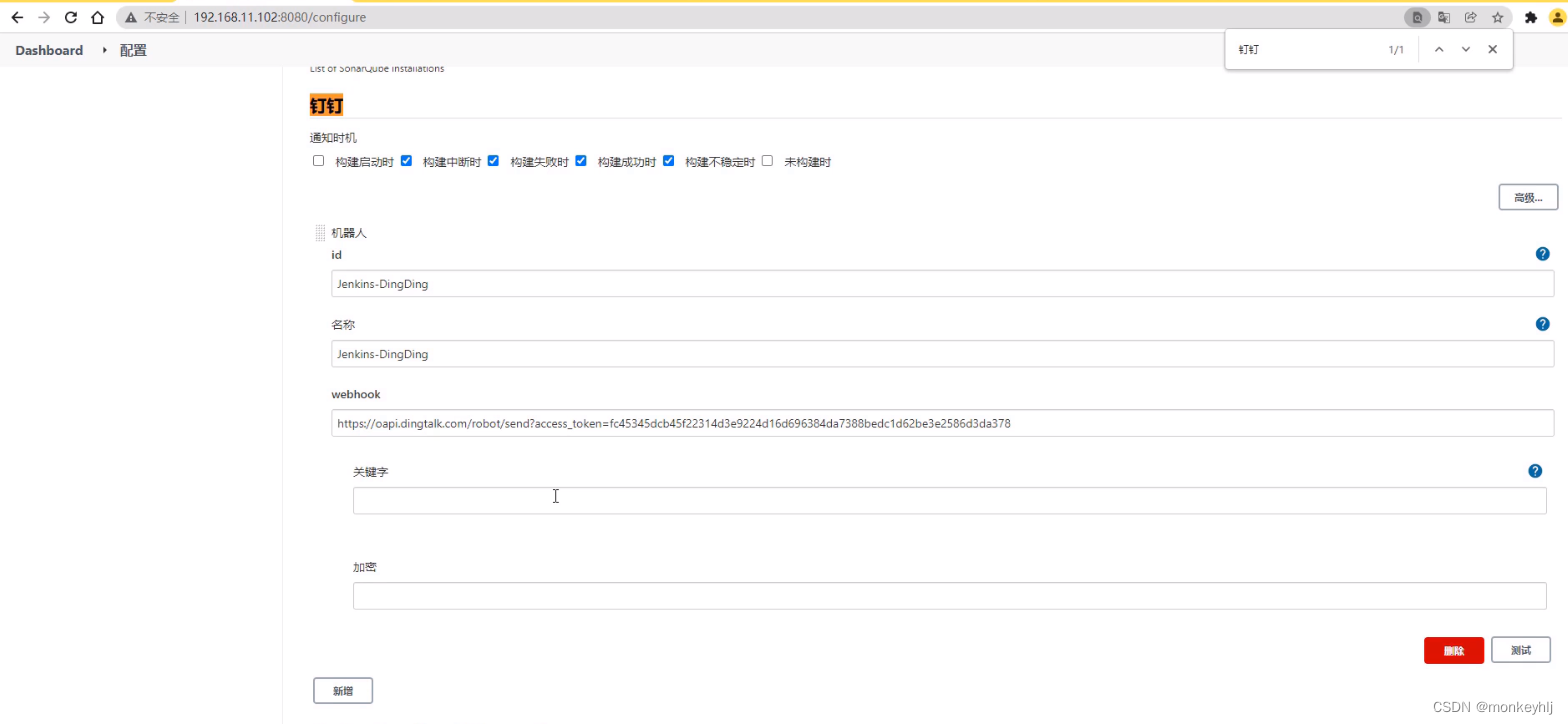The height and width of the screenshot is (724, 1568).
Task: Click the find-in-page icon in address bar
Action: click(1417, 17)
